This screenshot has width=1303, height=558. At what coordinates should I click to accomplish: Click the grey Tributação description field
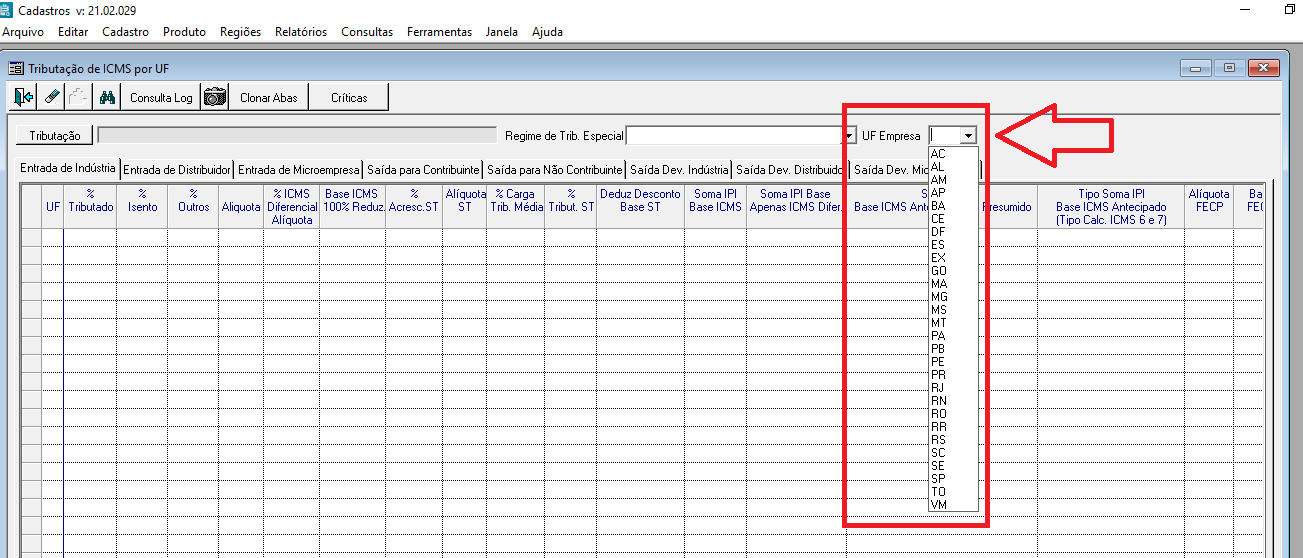(297, 135)
